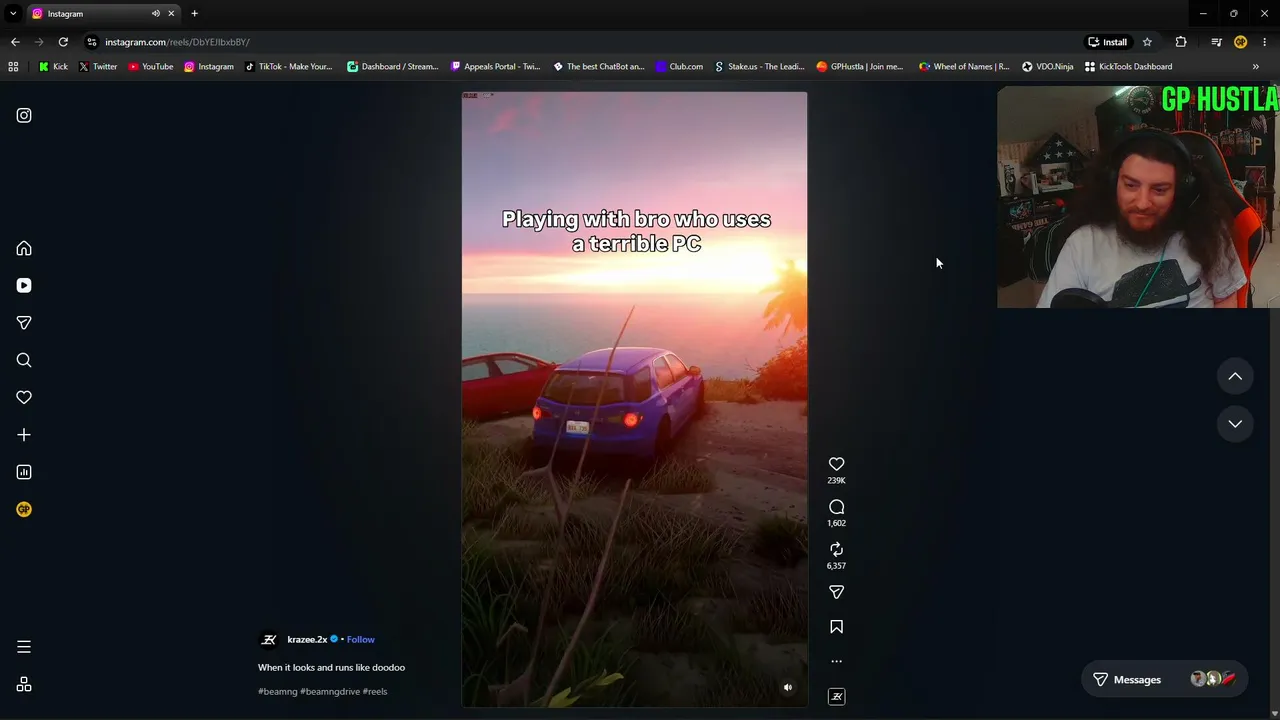Viewport: 1280px width, 720px height.
Task: Open the browser Extensions puzzle icon
Action: click(x=1181, y=42)
